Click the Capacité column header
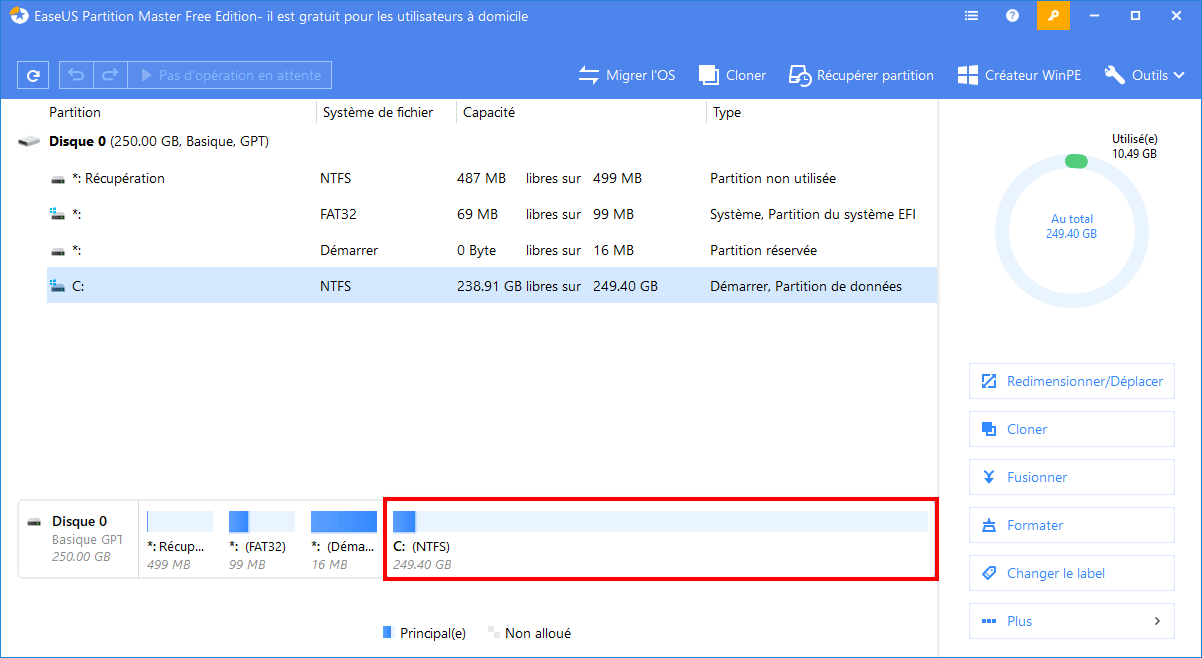Screen dimensions: 1202x658 click(489, 113)
